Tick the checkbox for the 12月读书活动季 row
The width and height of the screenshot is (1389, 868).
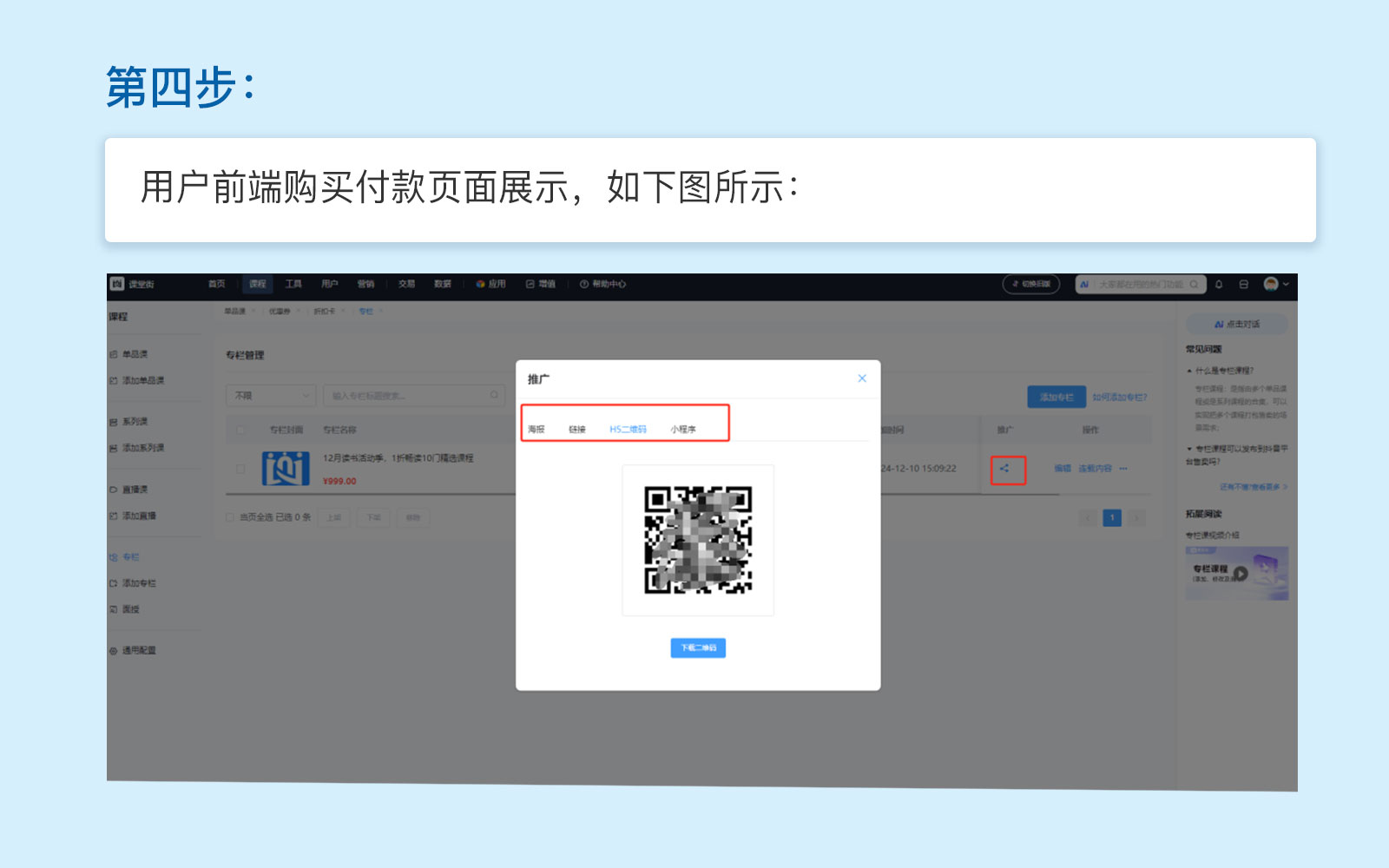[x=241, y=469]
